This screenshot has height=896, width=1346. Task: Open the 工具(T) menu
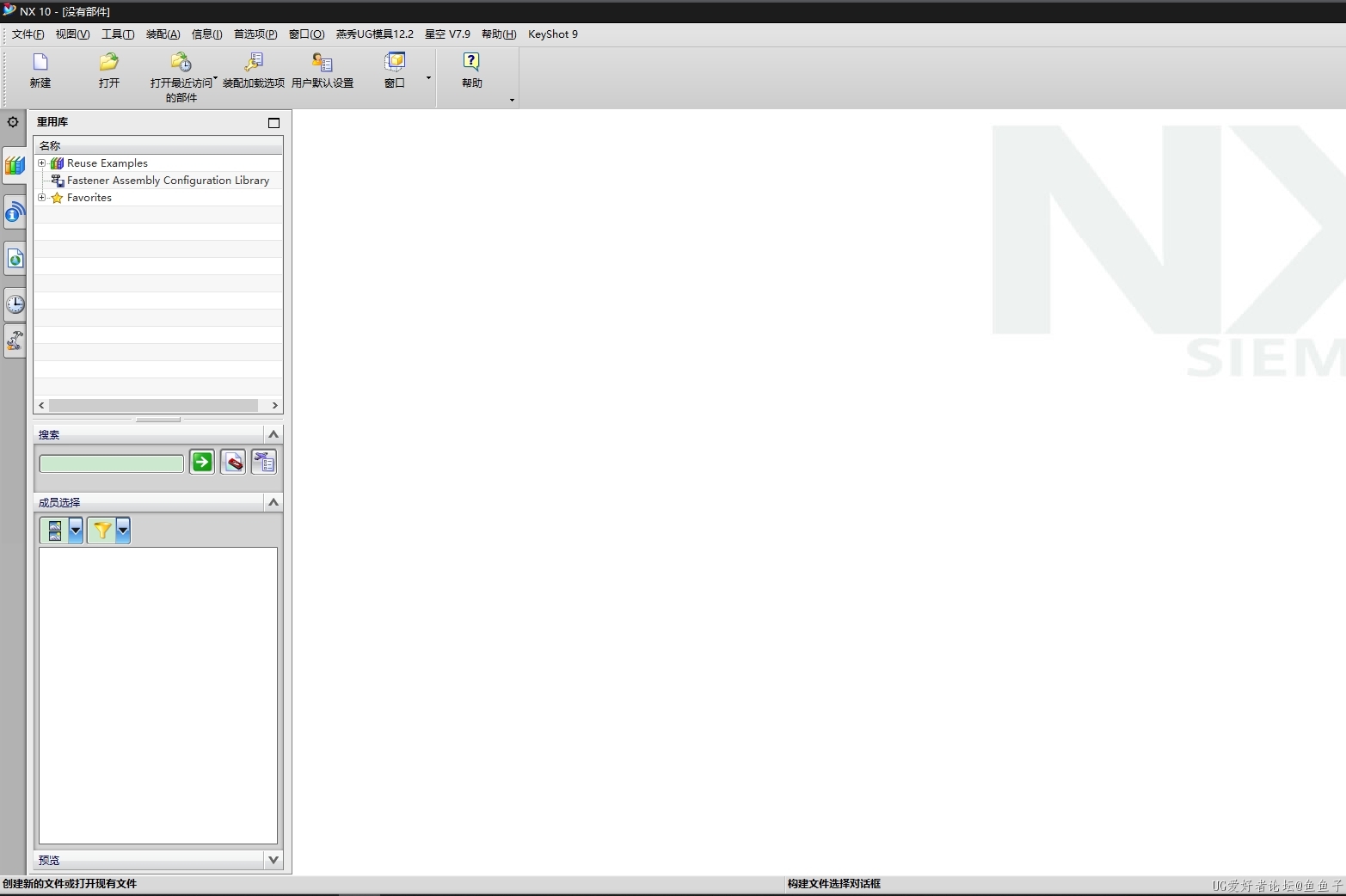(x=118, y=34)
